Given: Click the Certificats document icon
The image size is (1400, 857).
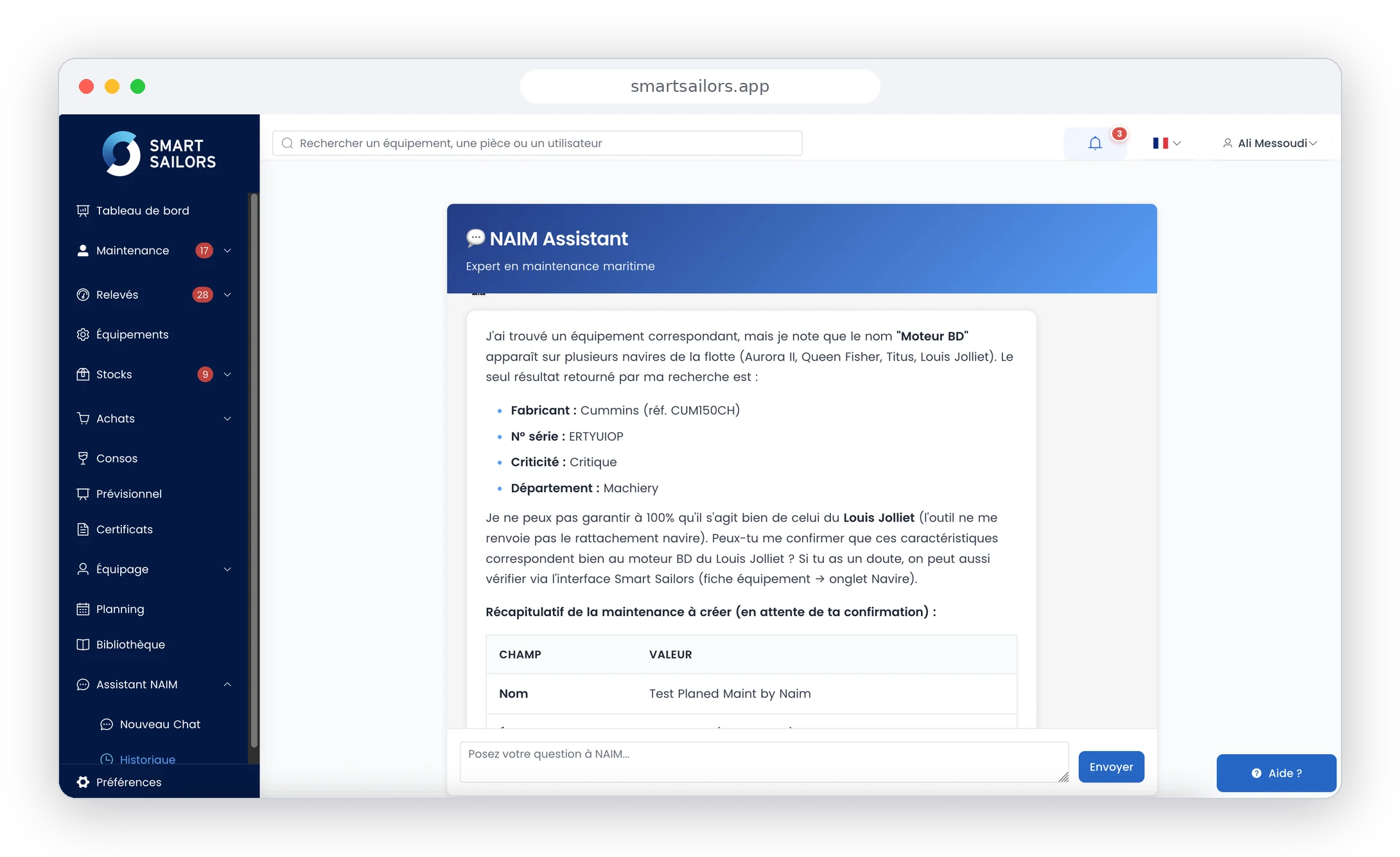Looking at the screenshot, I should click(83, 529).
